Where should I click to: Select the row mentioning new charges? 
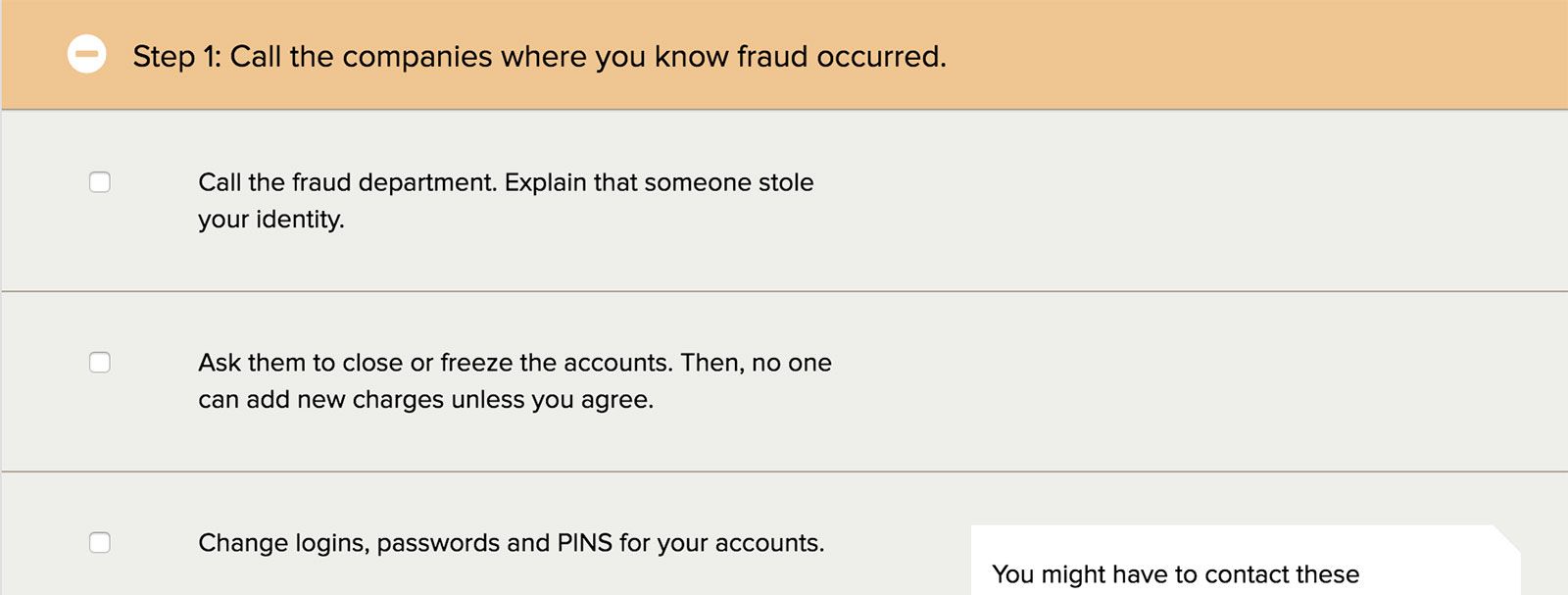515,380
